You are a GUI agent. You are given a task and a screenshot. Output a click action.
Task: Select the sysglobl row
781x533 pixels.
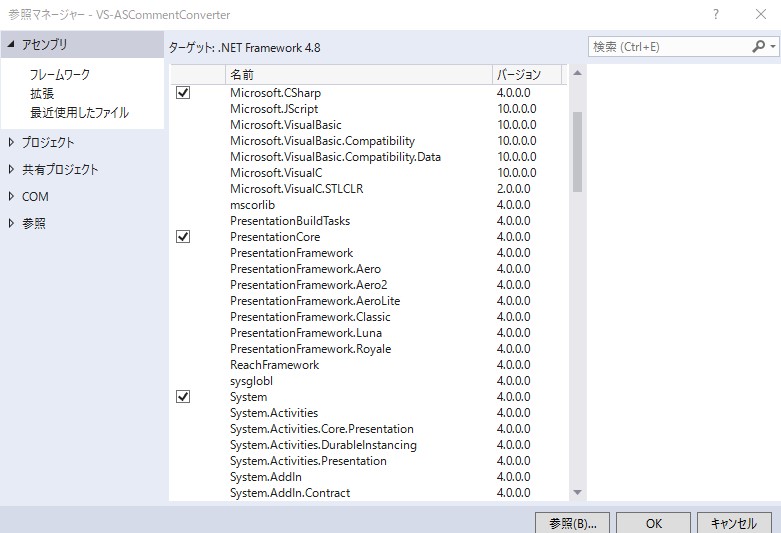tap(369, 380)
